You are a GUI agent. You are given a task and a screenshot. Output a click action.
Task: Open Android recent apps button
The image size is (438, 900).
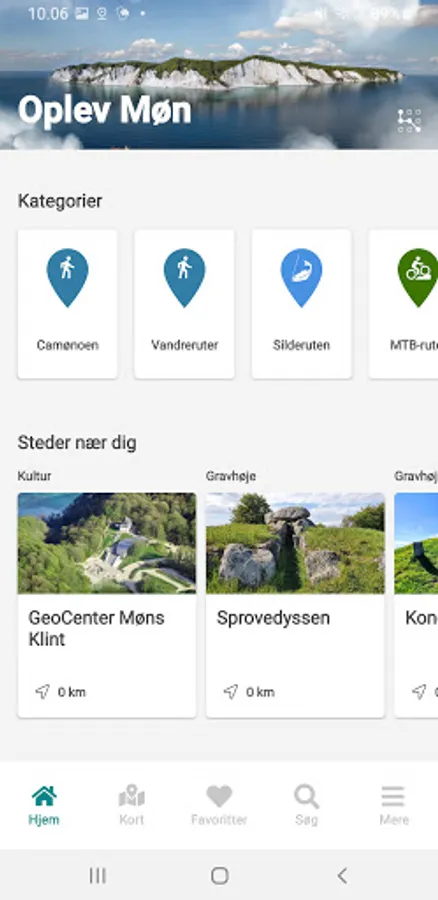pos(98,875)
